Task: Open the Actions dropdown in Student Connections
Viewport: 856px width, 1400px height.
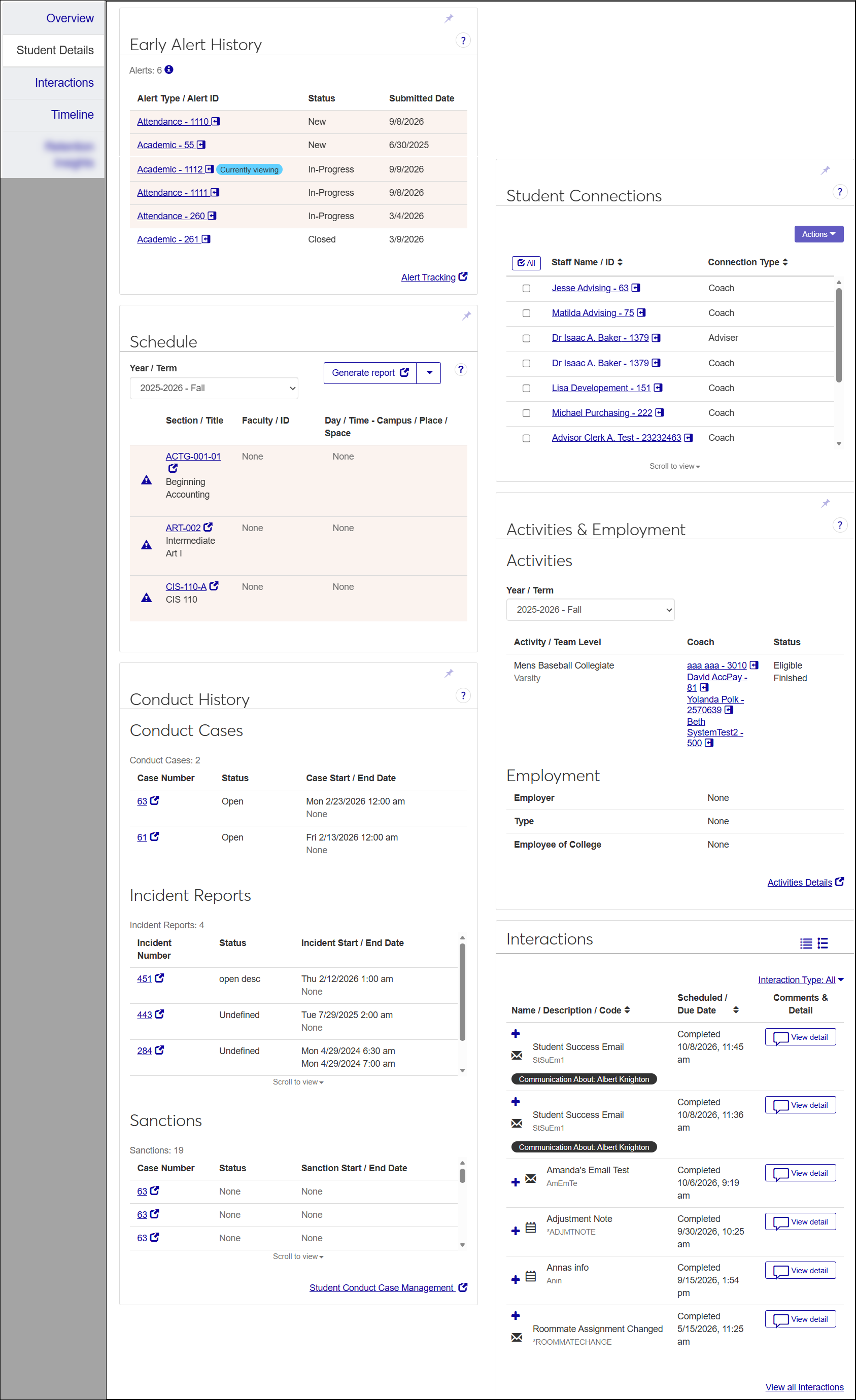Action: [818, 234]
